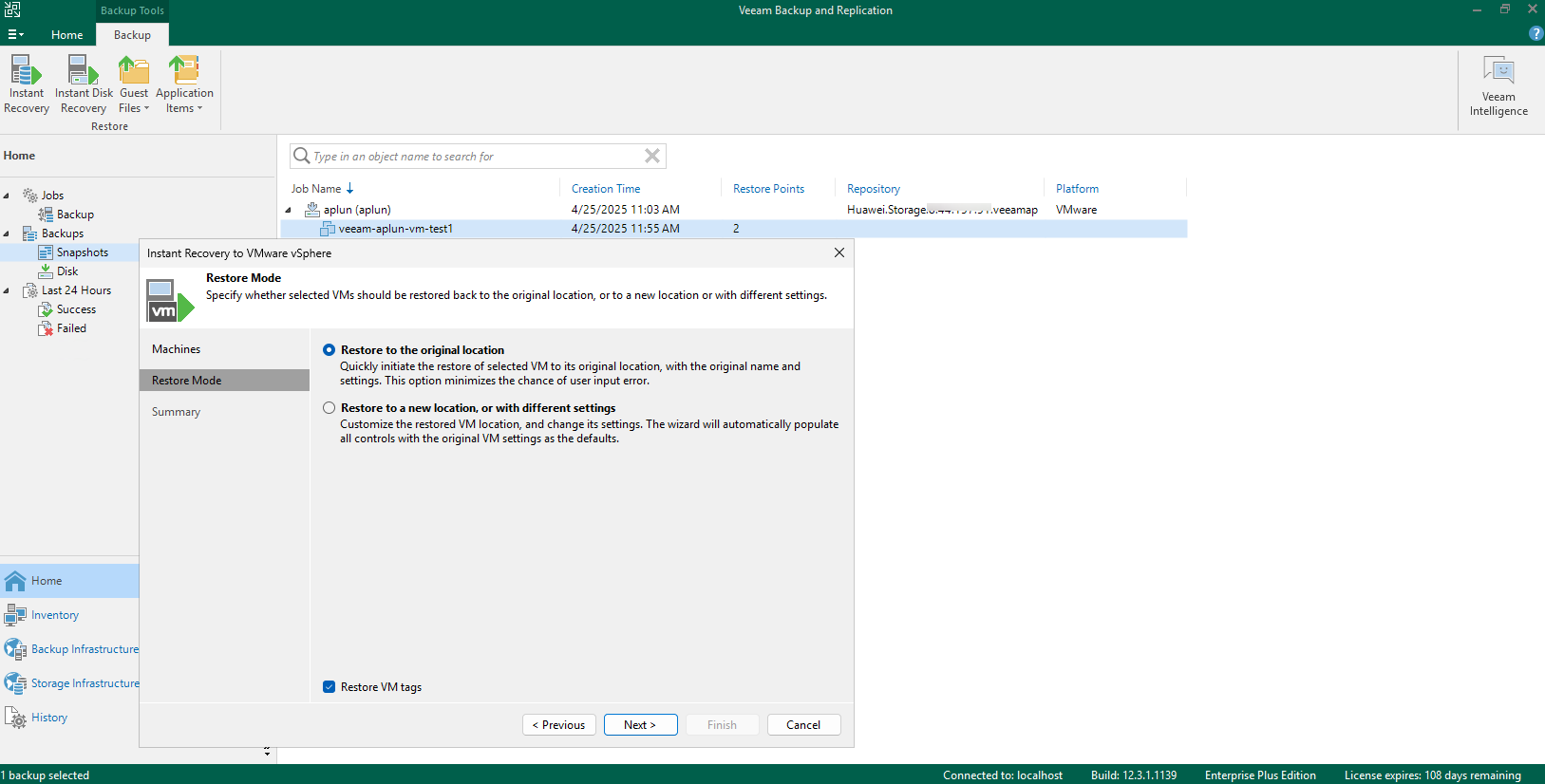Cancel the Instant Recovery wizard
The width and height of the screenshot is (1545, 784).
point(803,725)
